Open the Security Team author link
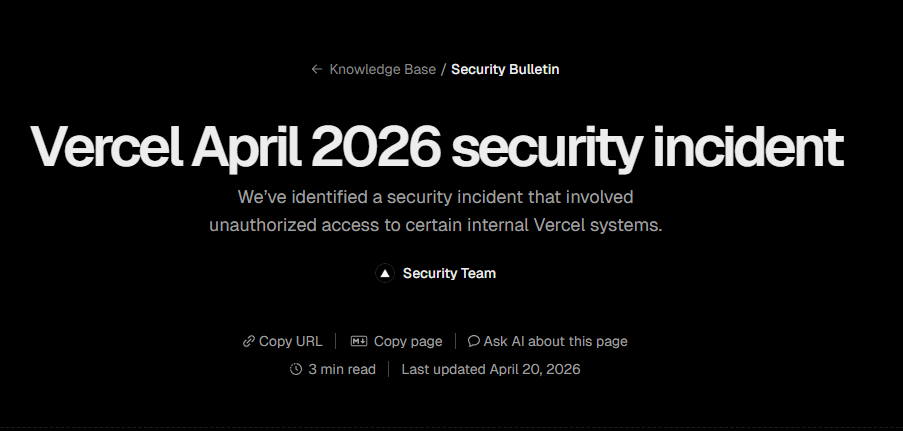This screenshot has width=903, height=431. [449, 273]
